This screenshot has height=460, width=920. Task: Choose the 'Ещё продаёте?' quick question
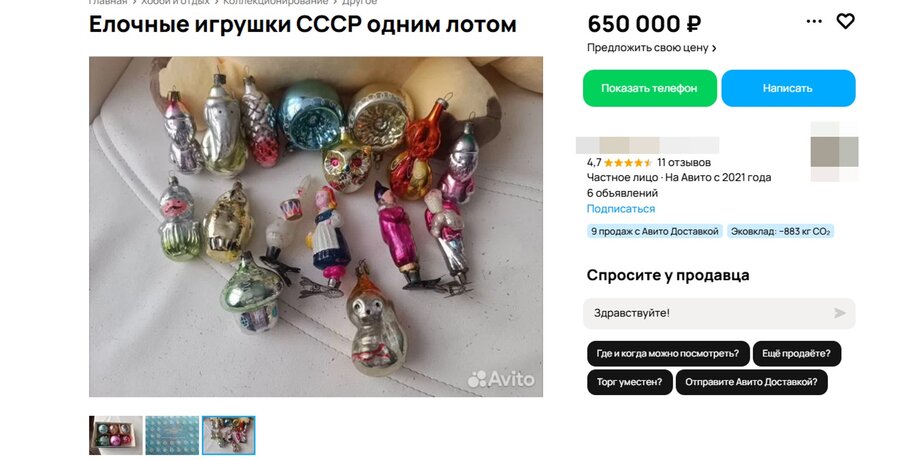797,354
